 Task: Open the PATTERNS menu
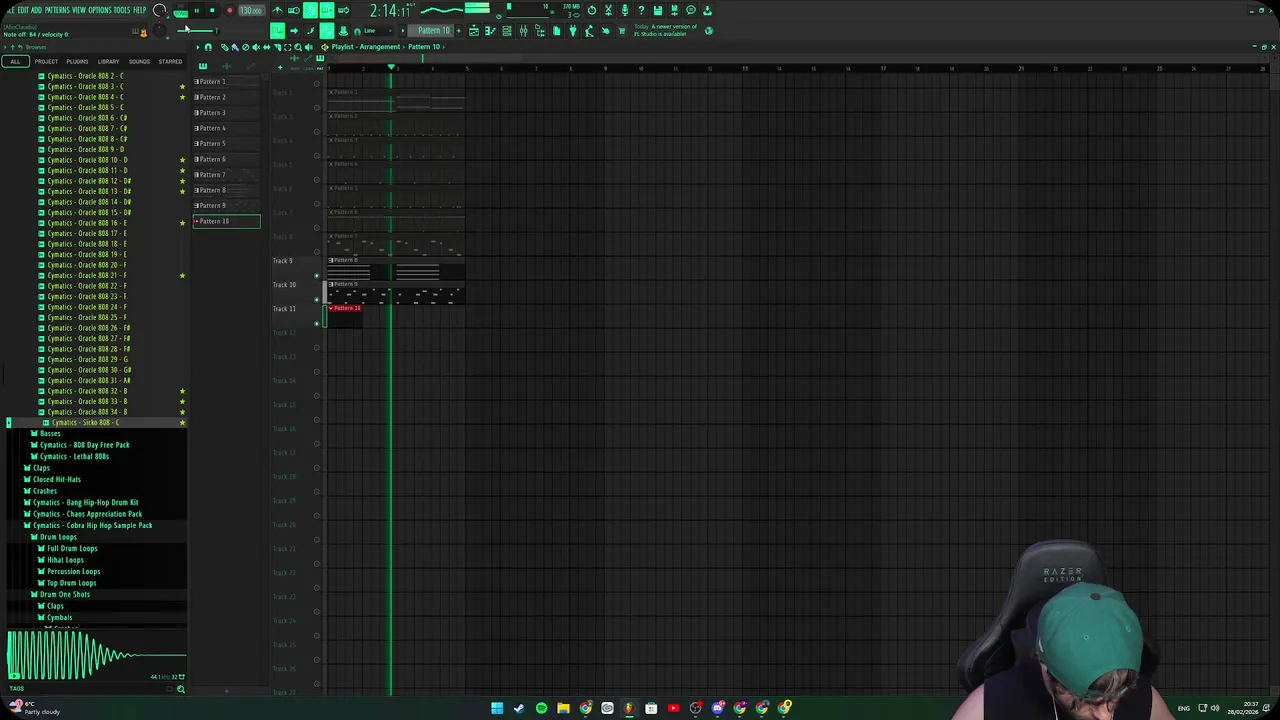click(57, 10)
